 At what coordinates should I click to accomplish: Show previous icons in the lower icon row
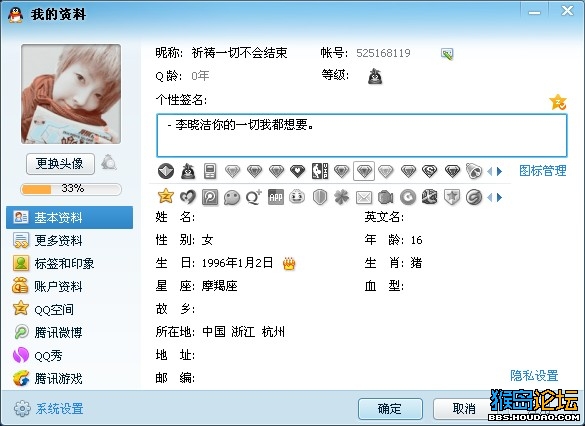coord(490,197)
